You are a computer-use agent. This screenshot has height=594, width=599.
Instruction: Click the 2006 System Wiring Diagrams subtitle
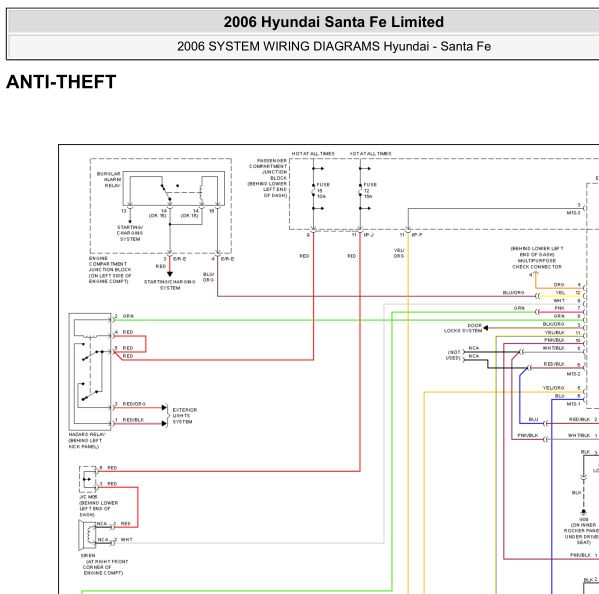pos(333,46)
